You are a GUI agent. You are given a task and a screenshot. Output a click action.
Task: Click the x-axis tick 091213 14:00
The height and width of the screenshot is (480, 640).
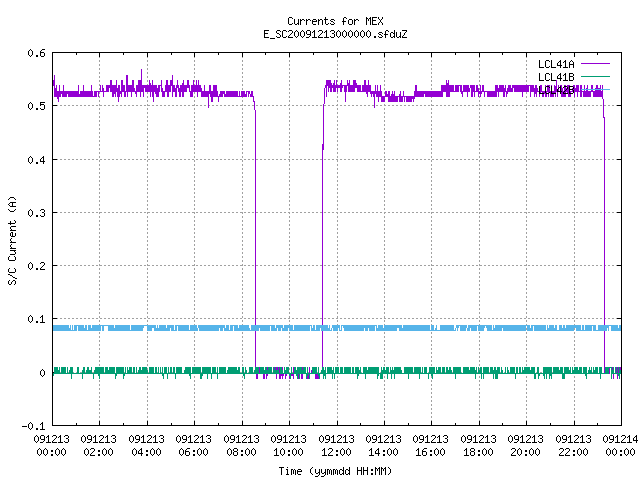pyautogui.click(x=383, y=446)
